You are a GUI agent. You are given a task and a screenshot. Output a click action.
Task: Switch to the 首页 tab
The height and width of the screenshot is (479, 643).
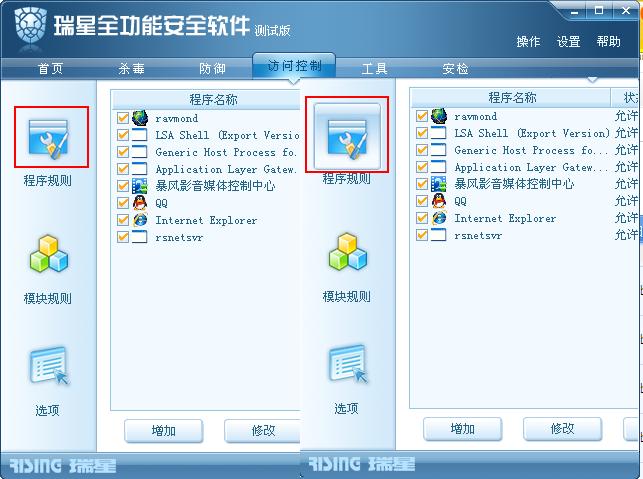[x=51, y=68]
